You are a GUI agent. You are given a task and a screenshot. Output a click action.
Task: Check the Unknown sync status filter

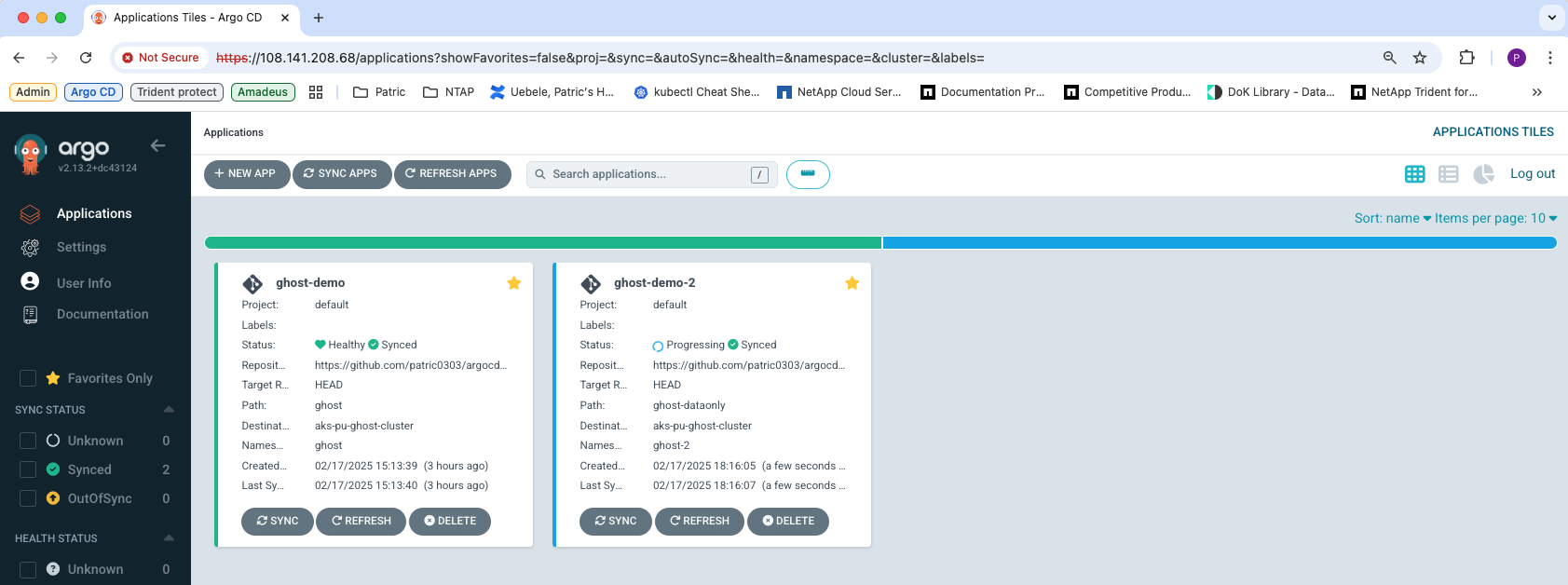28,441
